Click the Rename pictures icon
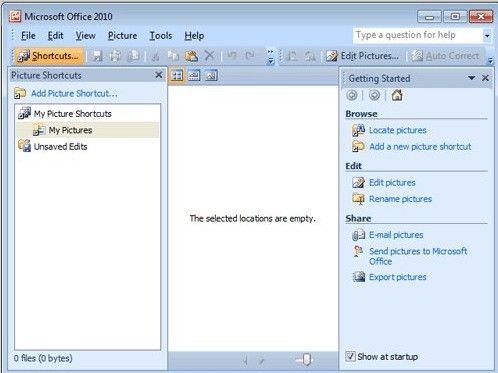Viewport: 498px width, 373px height. click(x=358, y=199)
